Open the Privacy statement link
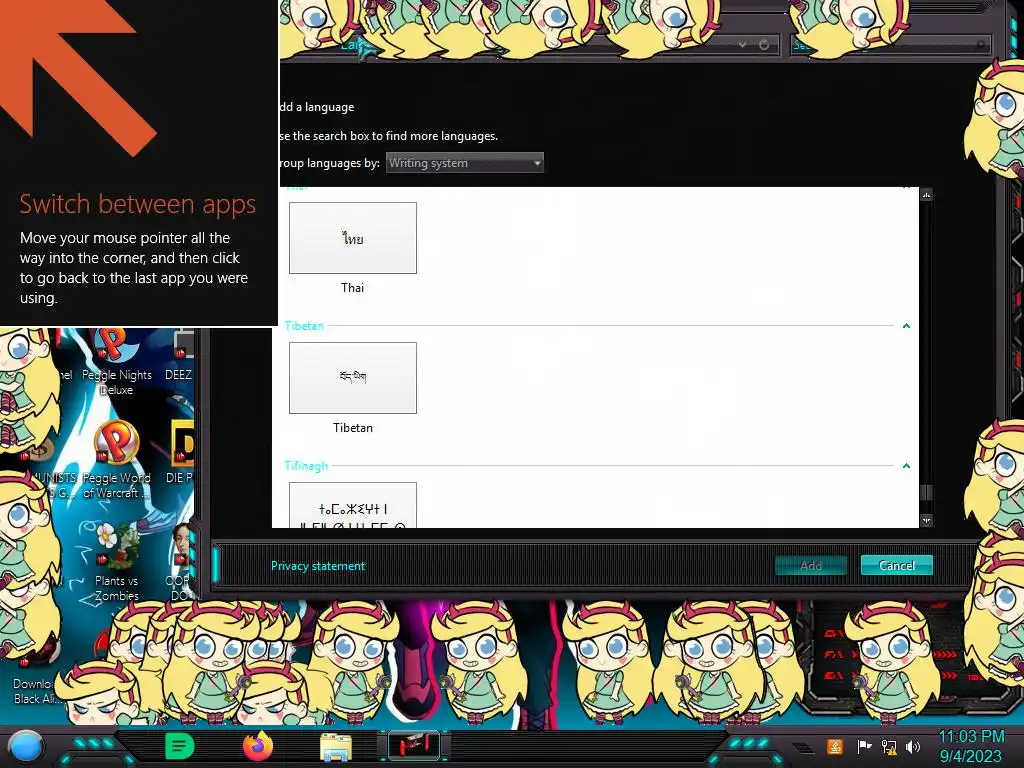The height and width of the screenshot is (768, 1024). pyautogui.click(x=318, y=566)
